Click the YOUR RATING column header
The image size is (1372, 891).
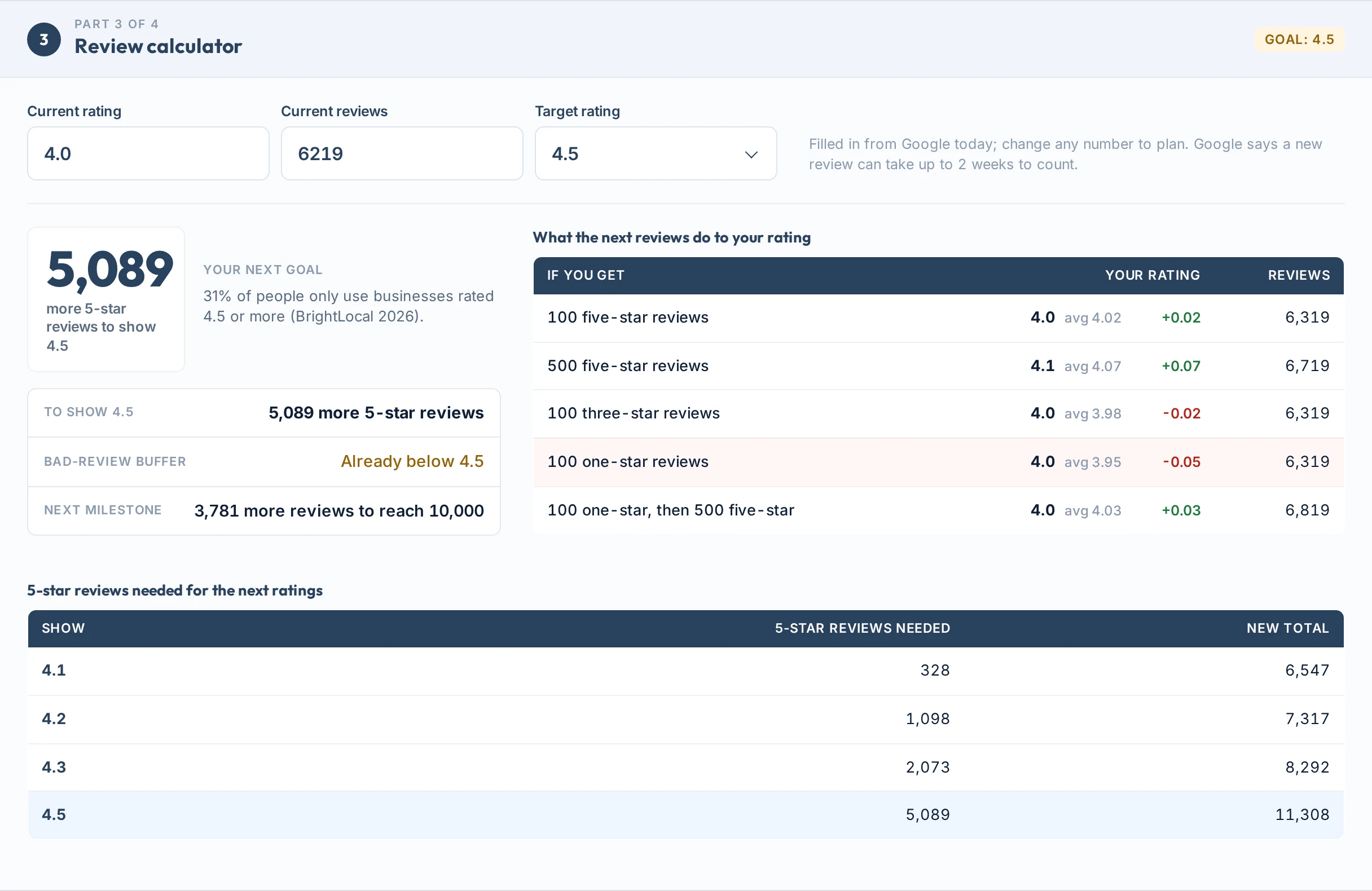pos(1153,276)
